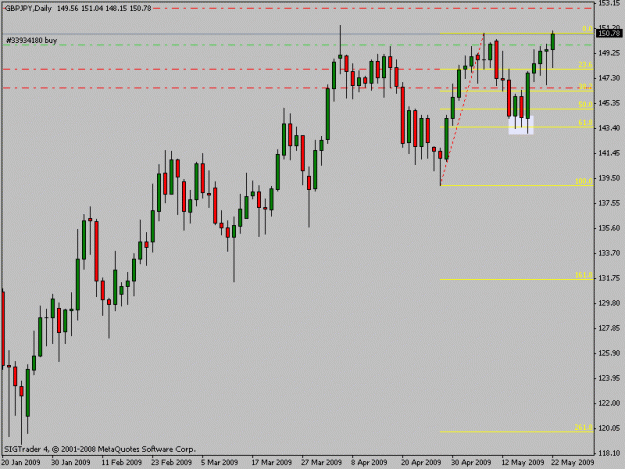Click the 20 Apr 2009 date label
625x469 pixels.
(x=421, y=463)
